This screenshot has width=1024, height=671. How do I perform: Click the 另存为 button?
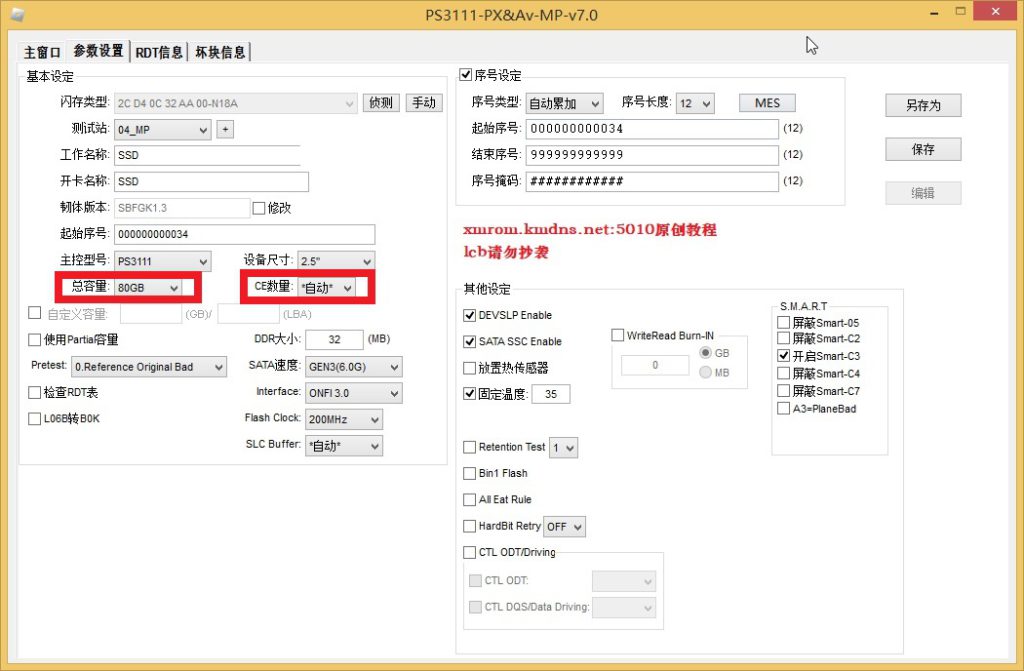pos(922,105)
